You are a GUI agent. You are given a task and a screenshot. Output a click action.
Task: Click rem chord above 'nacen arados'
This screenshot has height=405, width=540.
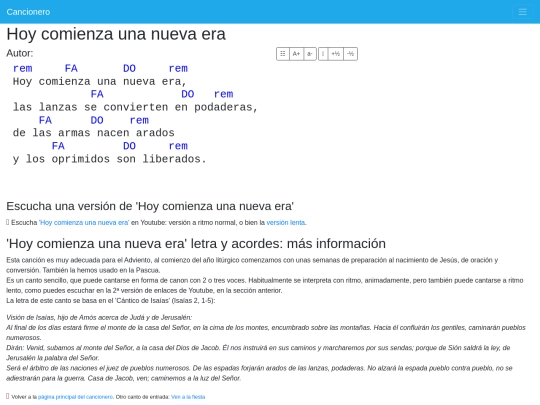pos(139,120)
